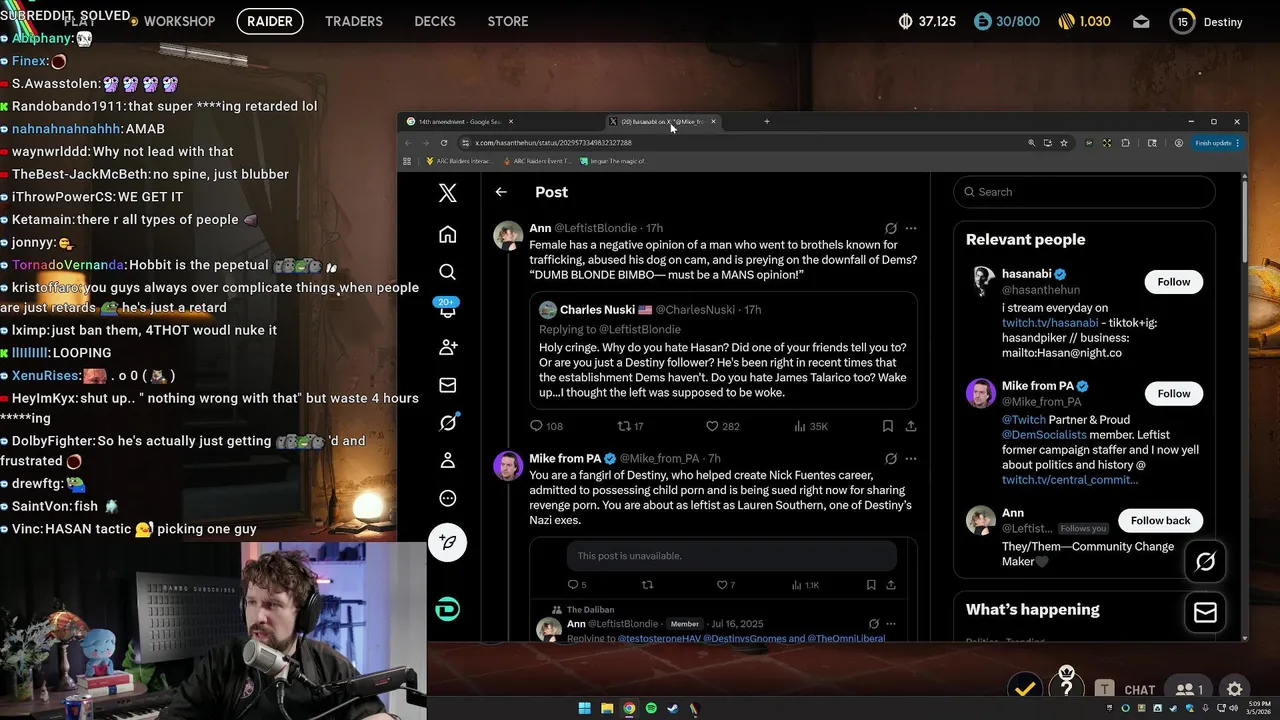Open X notifications bell with 20+ badge
The width and height of the screenshot is (1280, 720).
pos(447,309)
